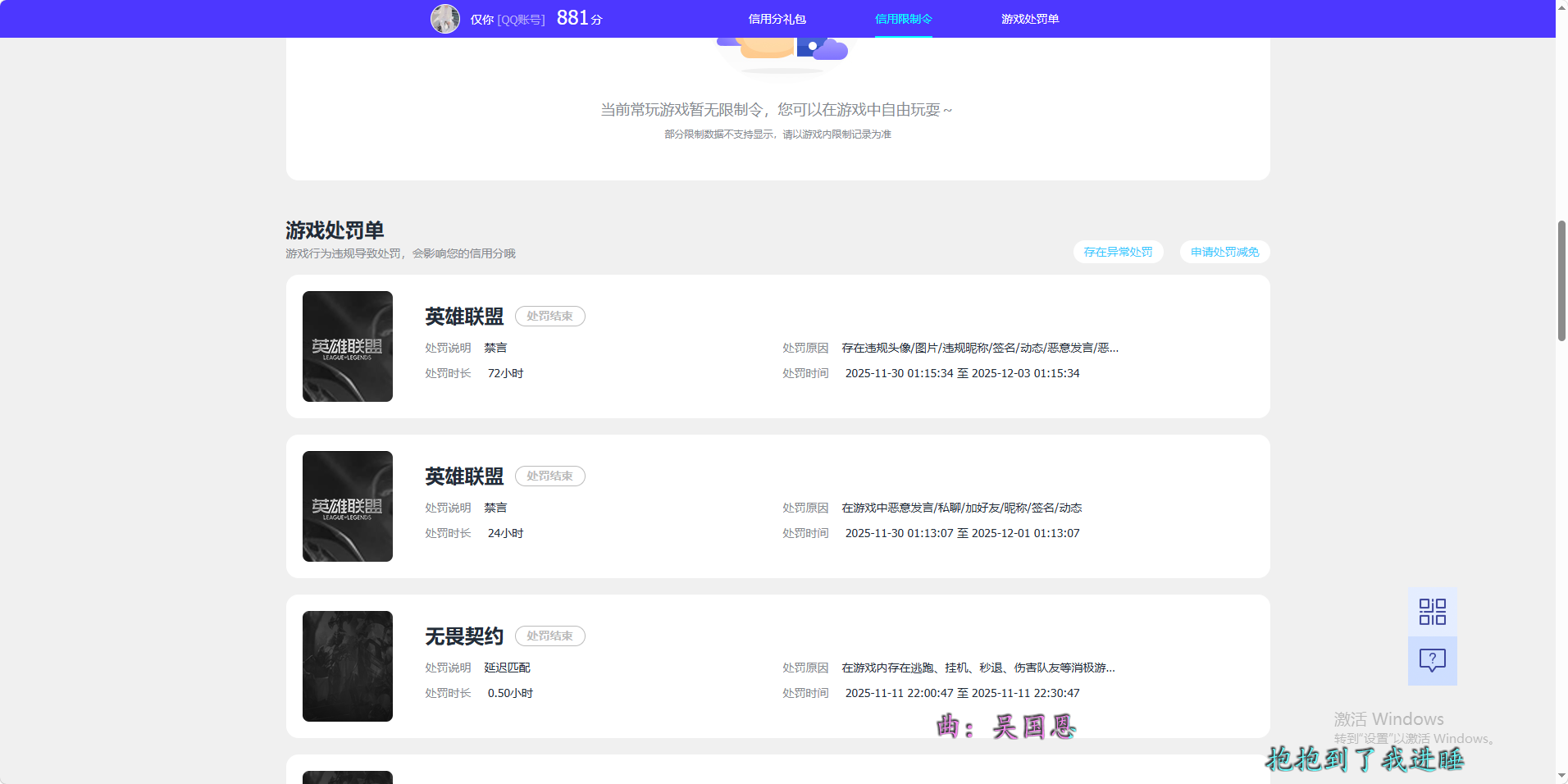Click the vertical scrollbar thumb
The height and width of the screenshot is (784, 1568).
(1561, 280)
